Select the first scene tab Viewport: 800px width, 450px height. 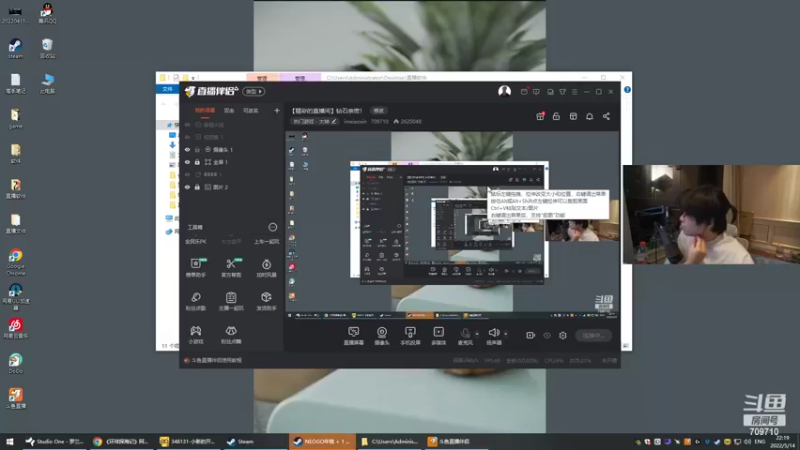[x=205, y=111]
